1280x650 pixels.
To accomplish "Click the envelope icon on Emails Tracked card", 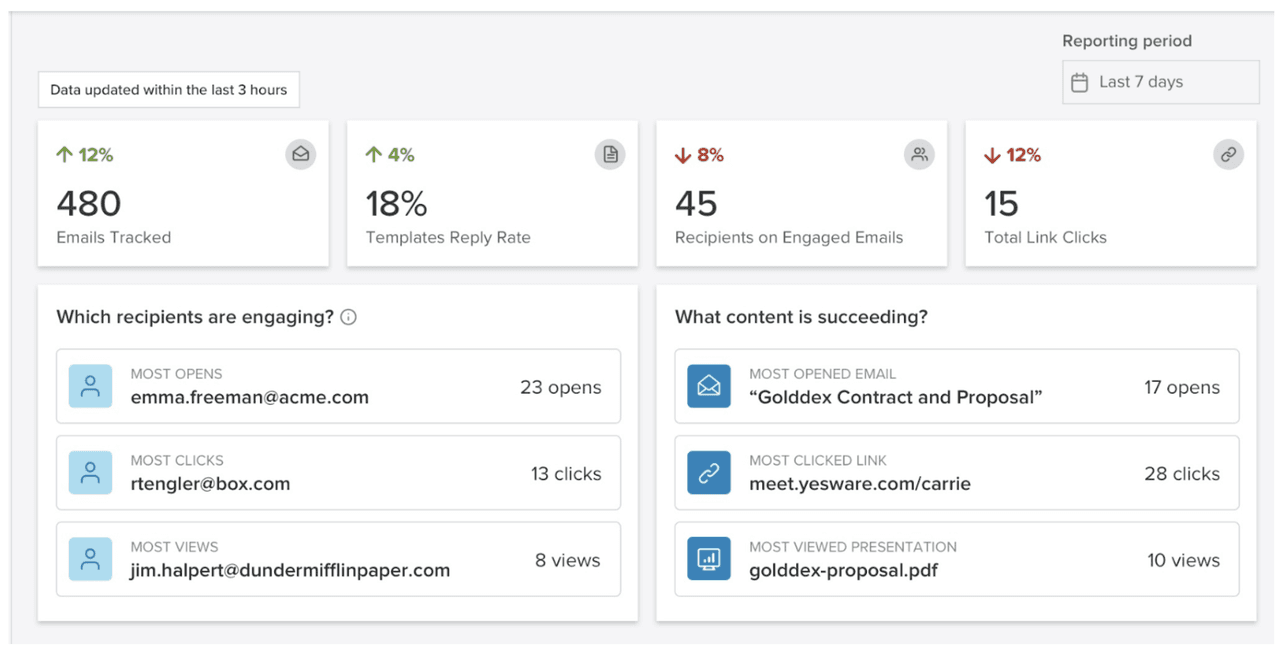I will click(300, 154).
